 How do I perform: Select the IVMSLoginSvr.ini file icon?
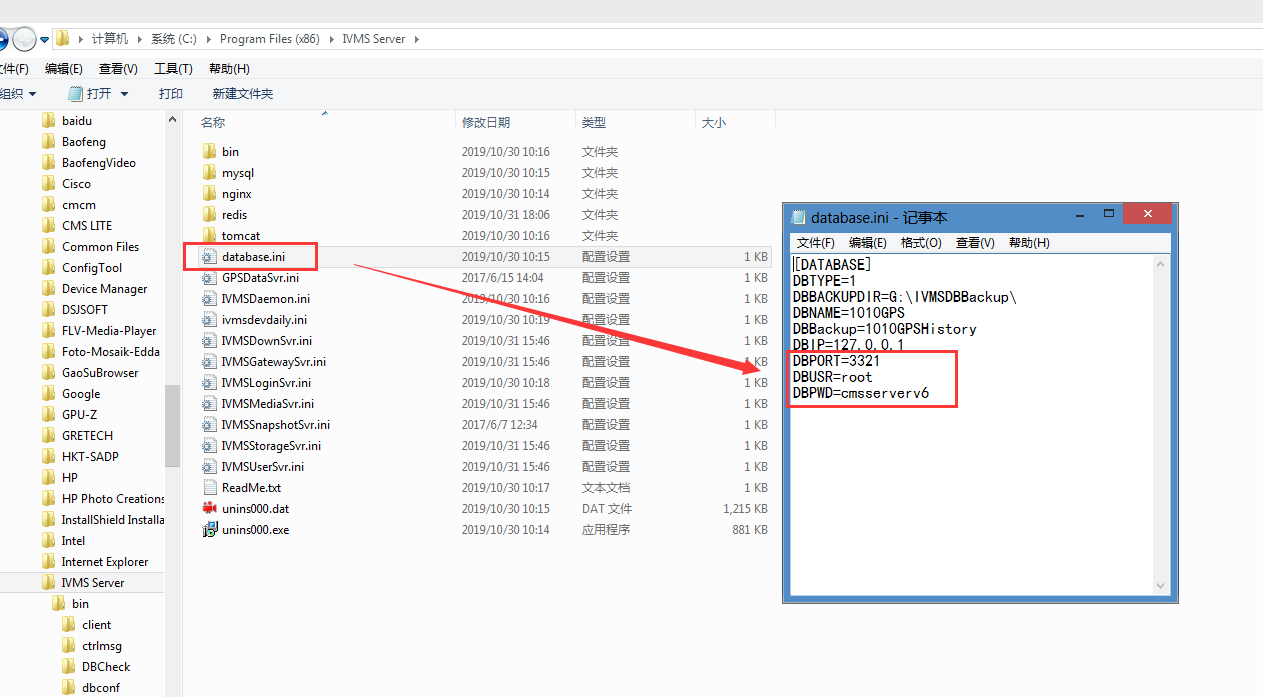click(x=209, y=382)
